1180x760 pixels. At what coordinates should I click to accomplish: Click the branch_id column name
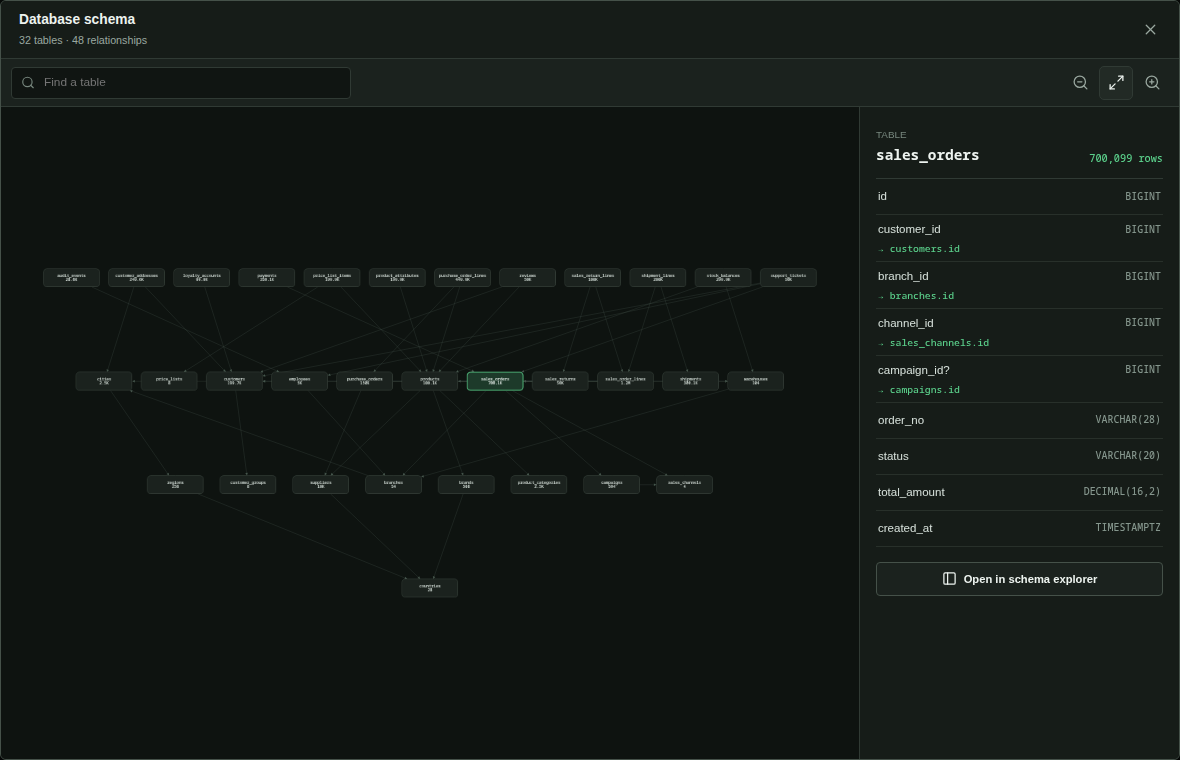point(902,276)
